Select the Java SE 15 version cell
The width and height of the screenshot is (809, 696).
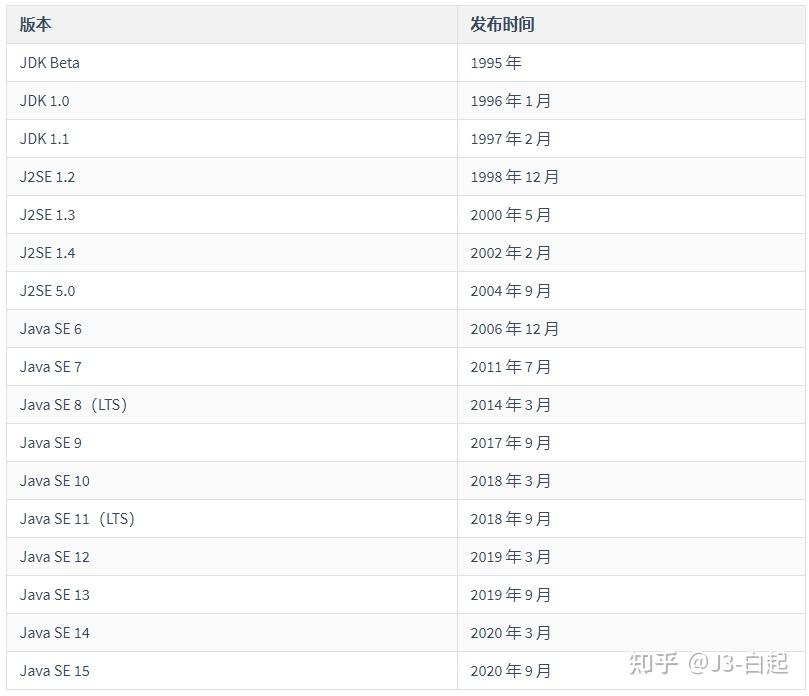[x=55, y=671]
